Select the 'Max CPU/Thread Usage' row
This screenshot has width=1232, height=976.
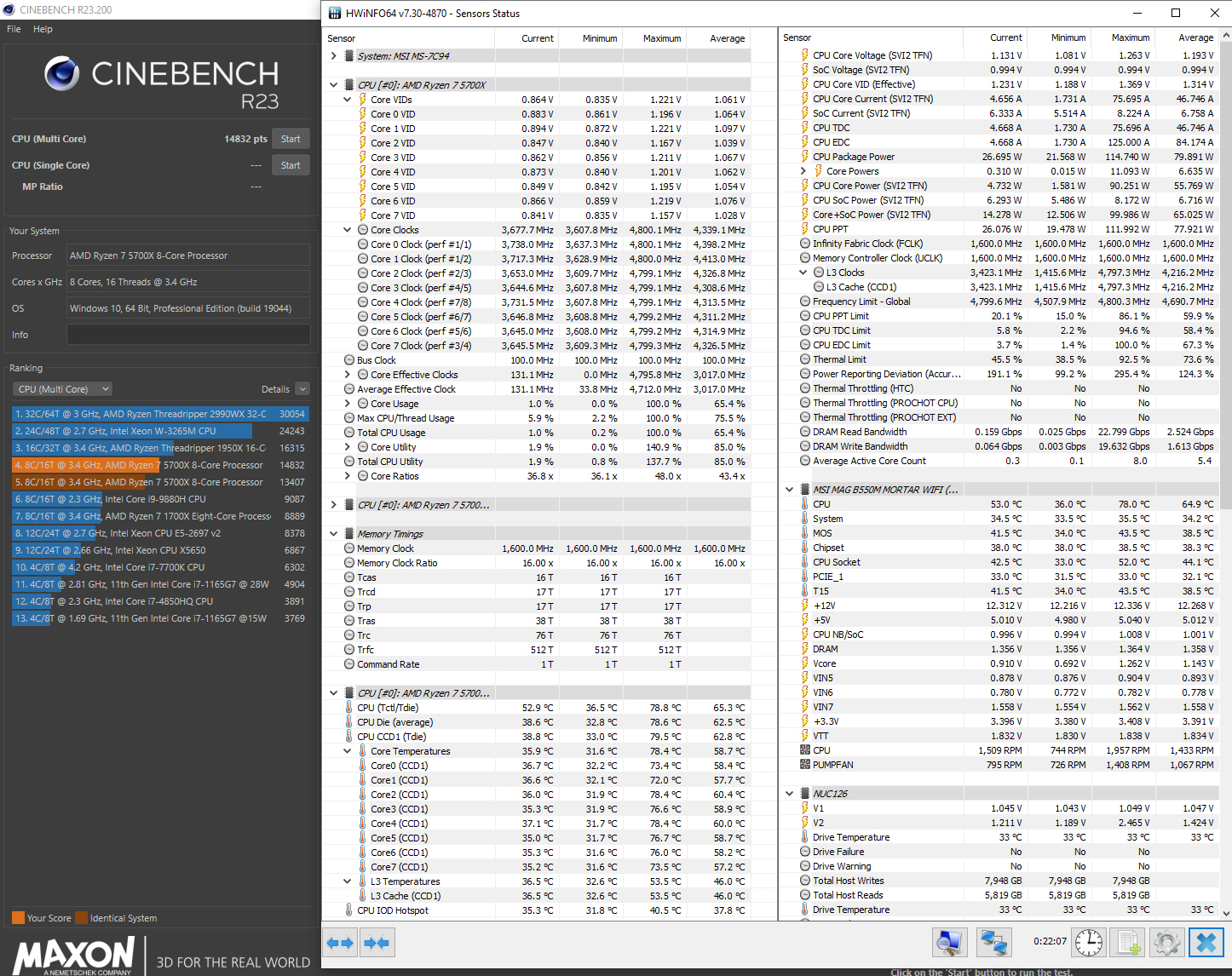[538, 418]
